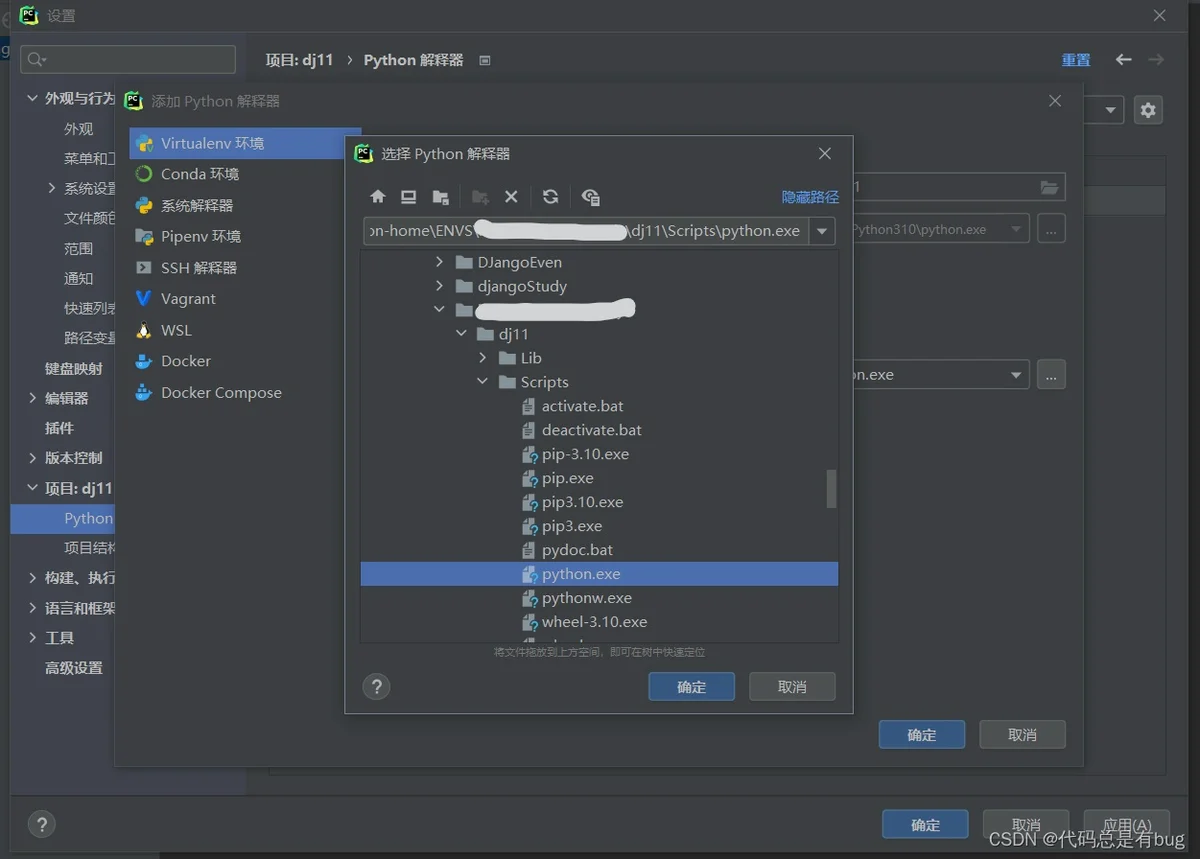Cancel the 选择 Python 解释器 file chooser
This screenshot has width=1200, height=859.
coord(792,687)
